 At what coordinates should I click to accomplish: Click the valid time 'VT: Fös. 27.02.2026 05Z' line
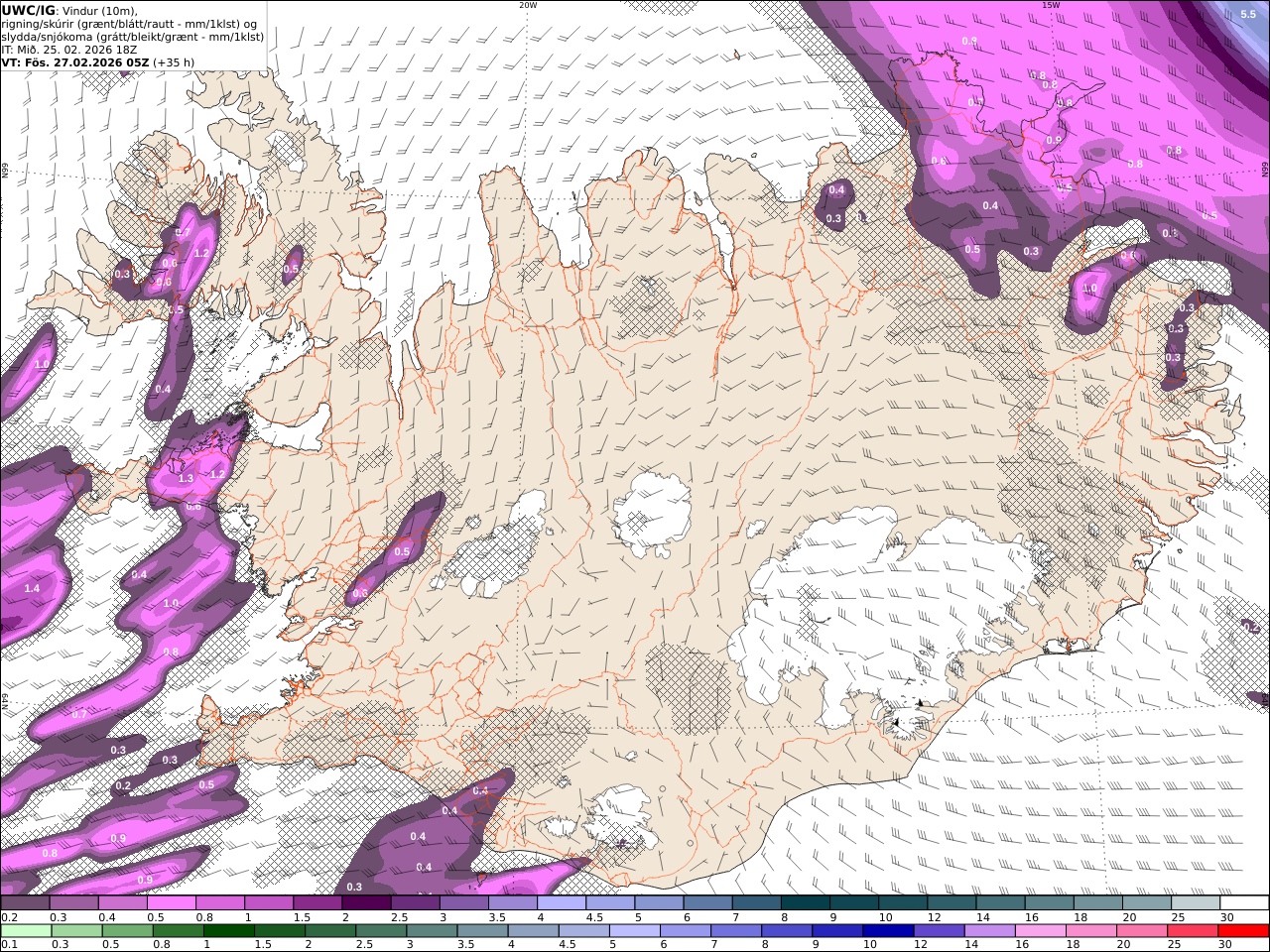(x=98, y=62)
